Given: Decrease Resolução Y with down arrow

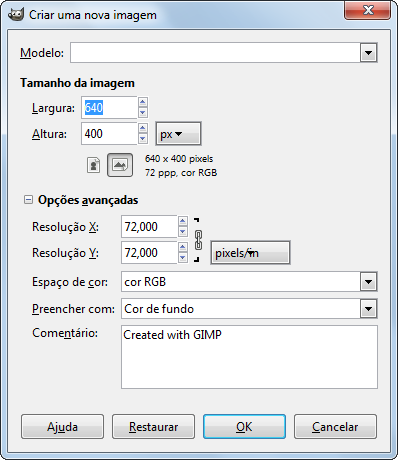Looking at the screenshot, I should pos(183,258).
